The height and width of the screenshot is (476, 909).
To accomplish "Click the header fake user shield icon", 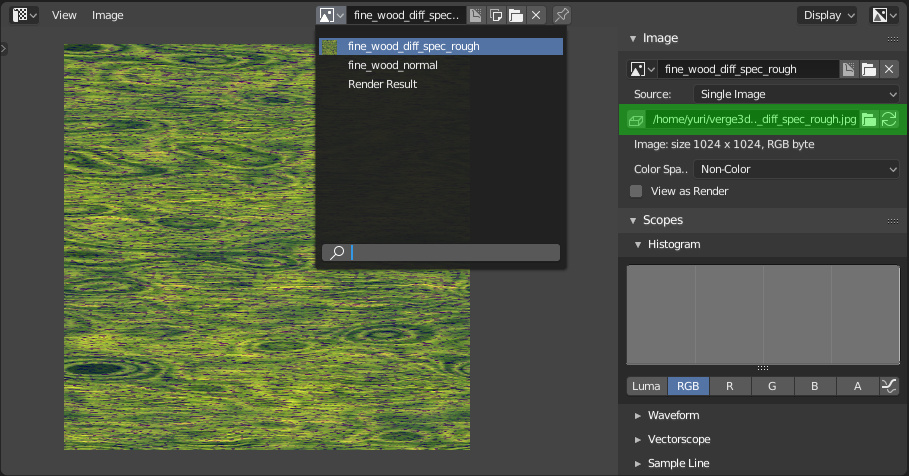I will point(477,15).
